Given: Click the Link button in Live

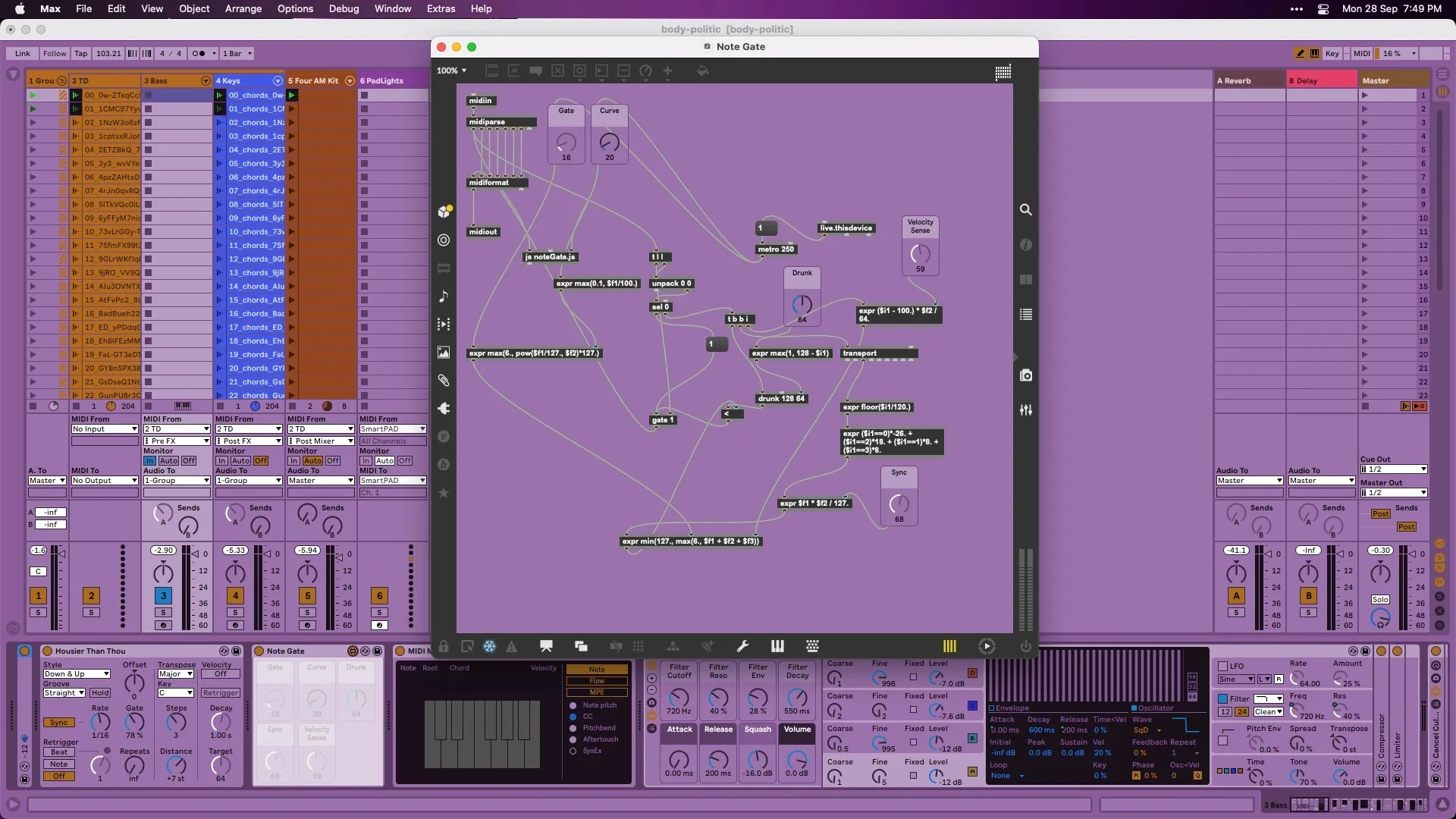Looking at the screenshot, I should 23,53.
